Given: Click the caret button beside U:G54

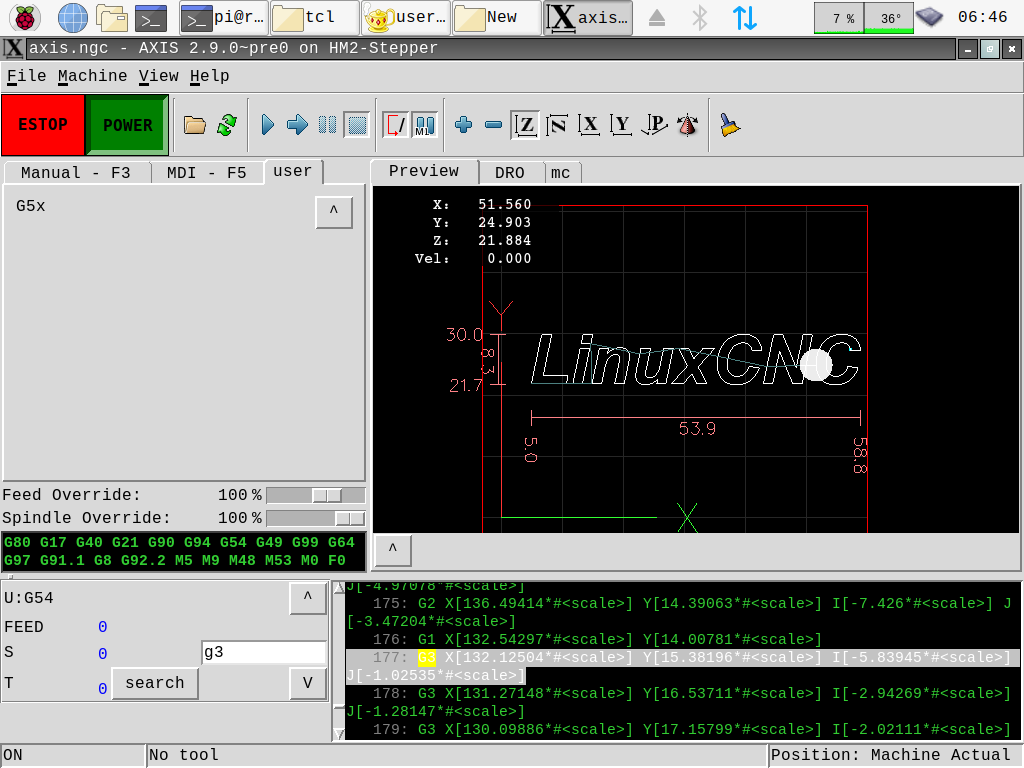Looking at the screenshot, I should 308,598.
